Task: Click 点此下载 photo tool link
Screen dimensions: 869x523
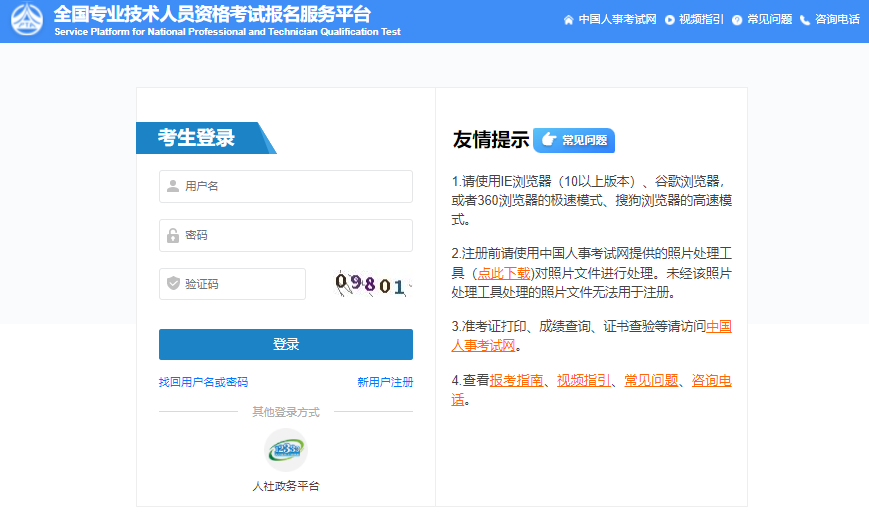Action: point(504,272)
